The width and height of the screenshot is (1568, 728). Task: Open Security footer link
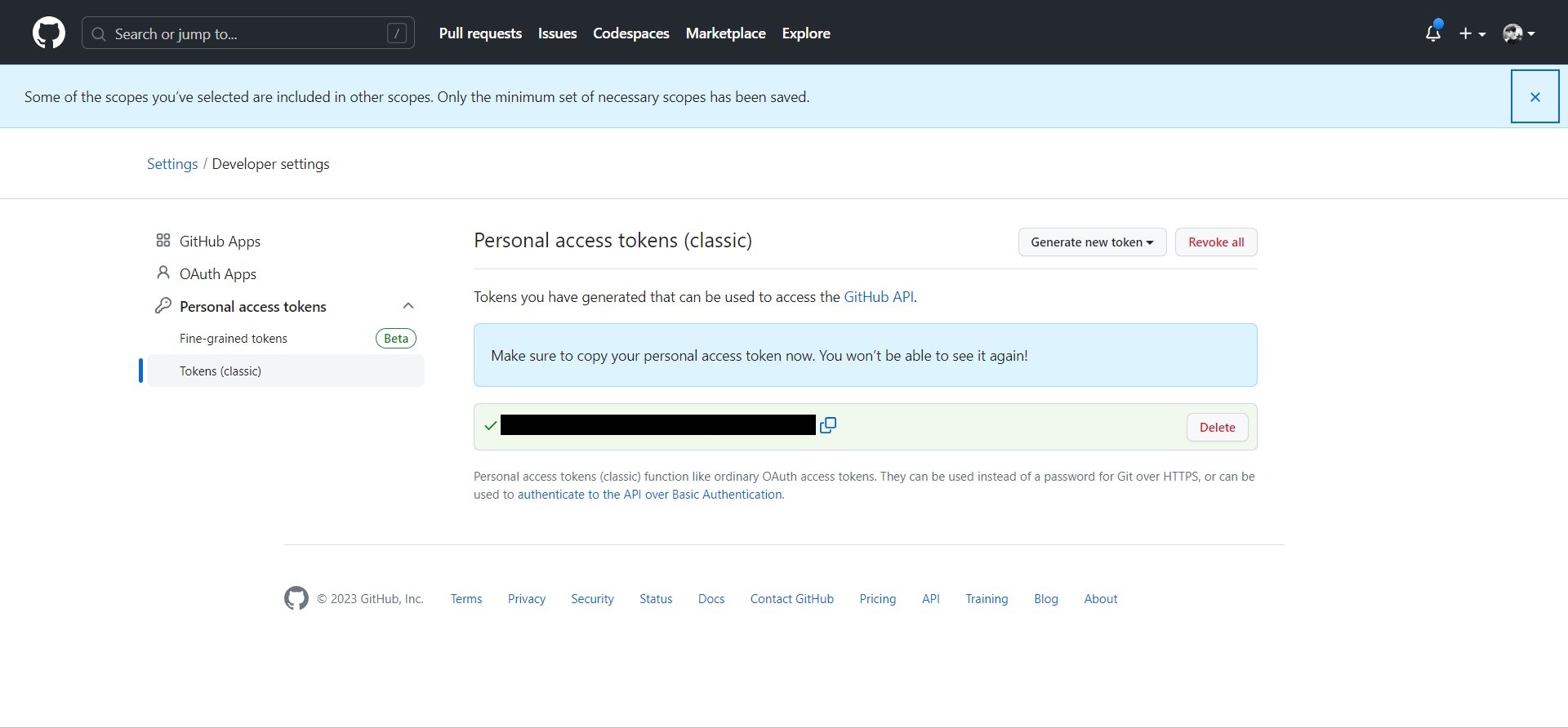point(592,599)
